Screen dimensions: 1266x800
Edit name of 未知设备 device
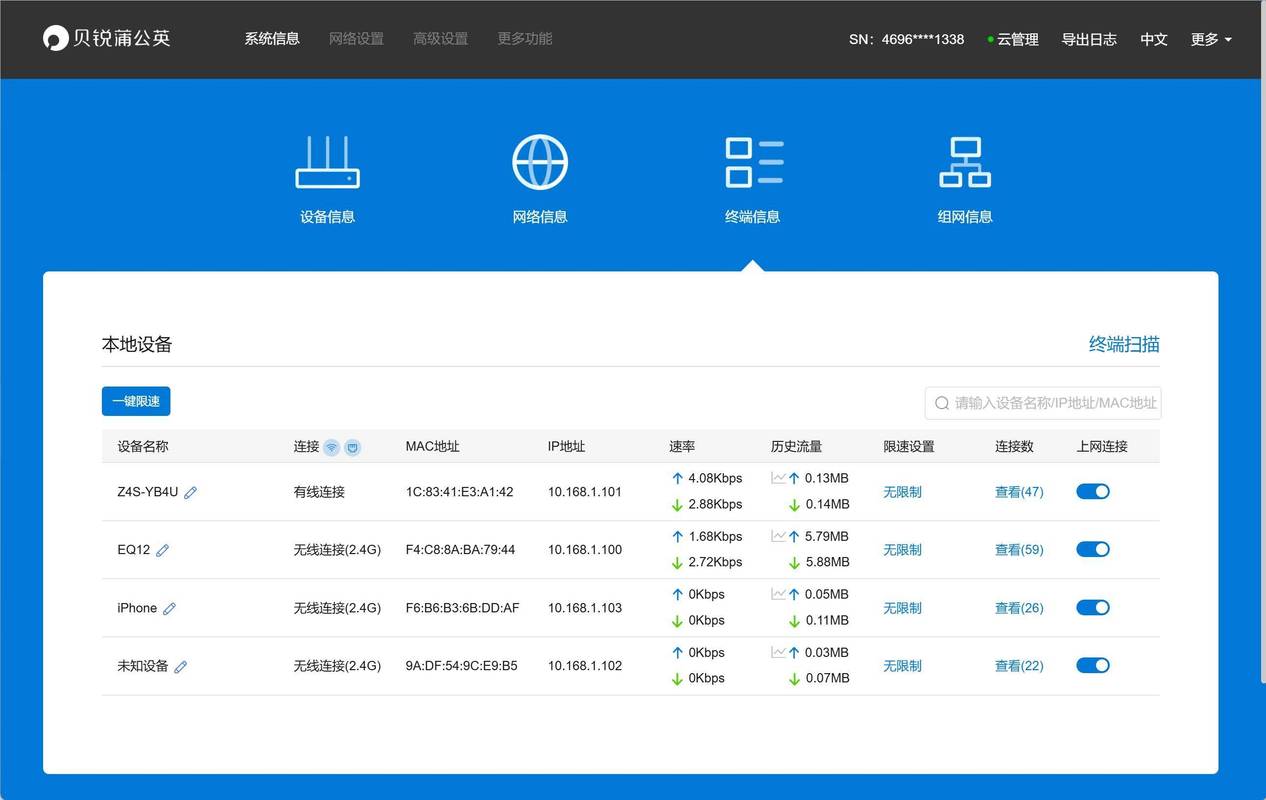pyautogui.click(x=181, y=666)
